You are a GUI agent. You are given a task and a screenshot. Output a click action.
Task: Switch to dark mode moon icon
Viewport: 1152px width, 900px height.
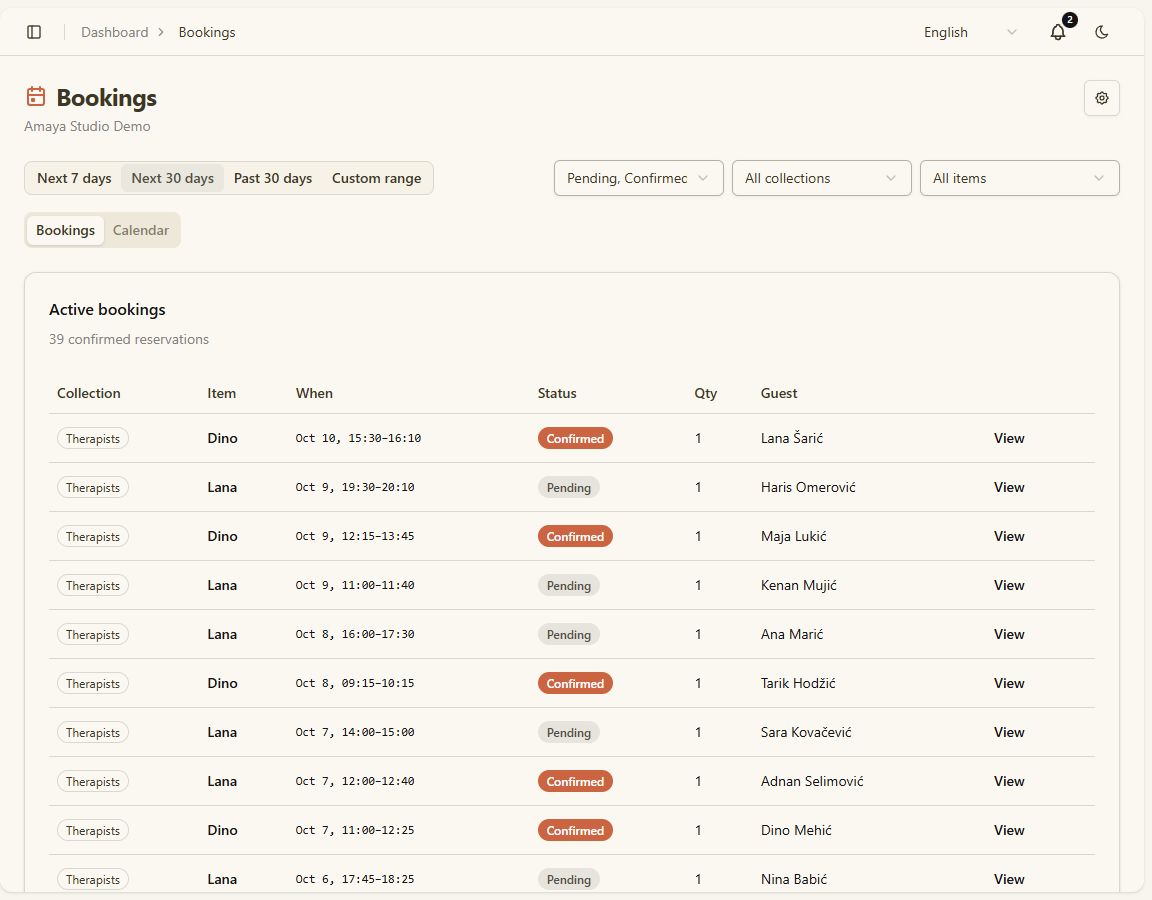[1101, 32]
